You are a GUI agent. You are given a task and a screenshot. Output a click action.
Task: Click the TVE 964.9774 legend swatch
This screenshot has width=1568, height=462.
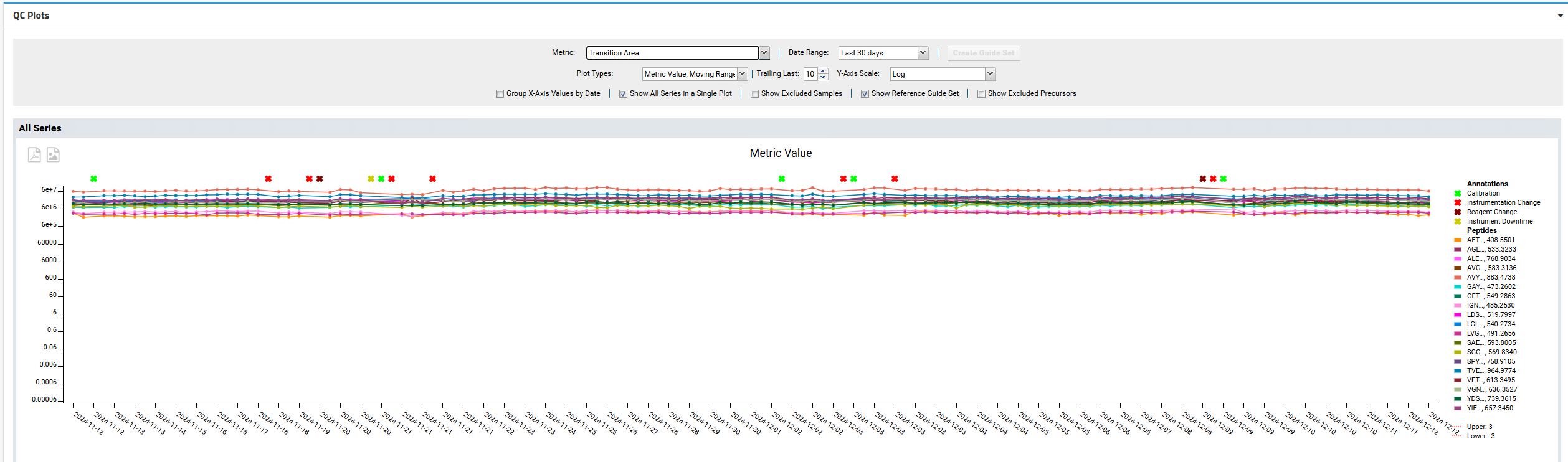click(x=1458, y=370)
